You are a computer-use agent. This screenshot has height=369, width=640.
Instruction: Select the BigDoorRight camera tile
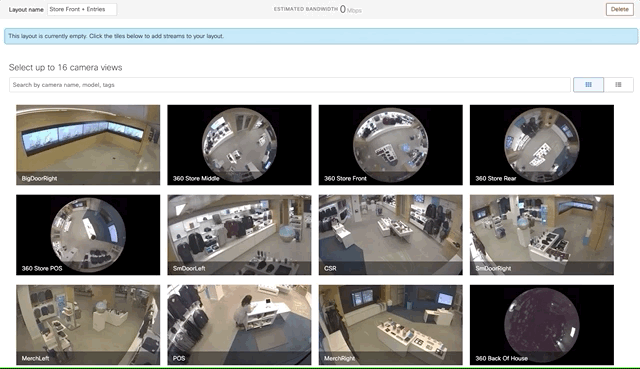[88, 145]
